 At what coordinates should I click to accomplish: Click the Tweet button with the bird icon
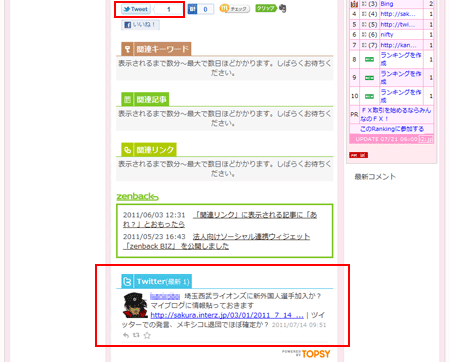[x=136, y=9]
